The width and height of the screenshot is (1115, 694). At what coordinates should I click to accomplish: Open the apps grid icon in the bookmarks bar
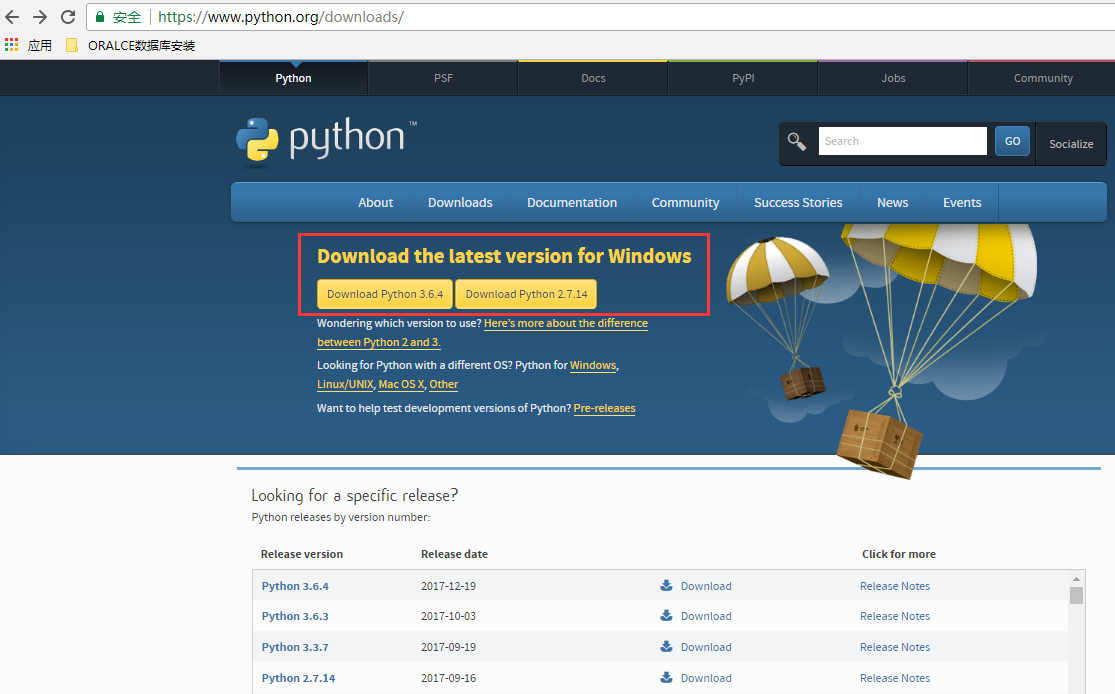pos(11,45)
